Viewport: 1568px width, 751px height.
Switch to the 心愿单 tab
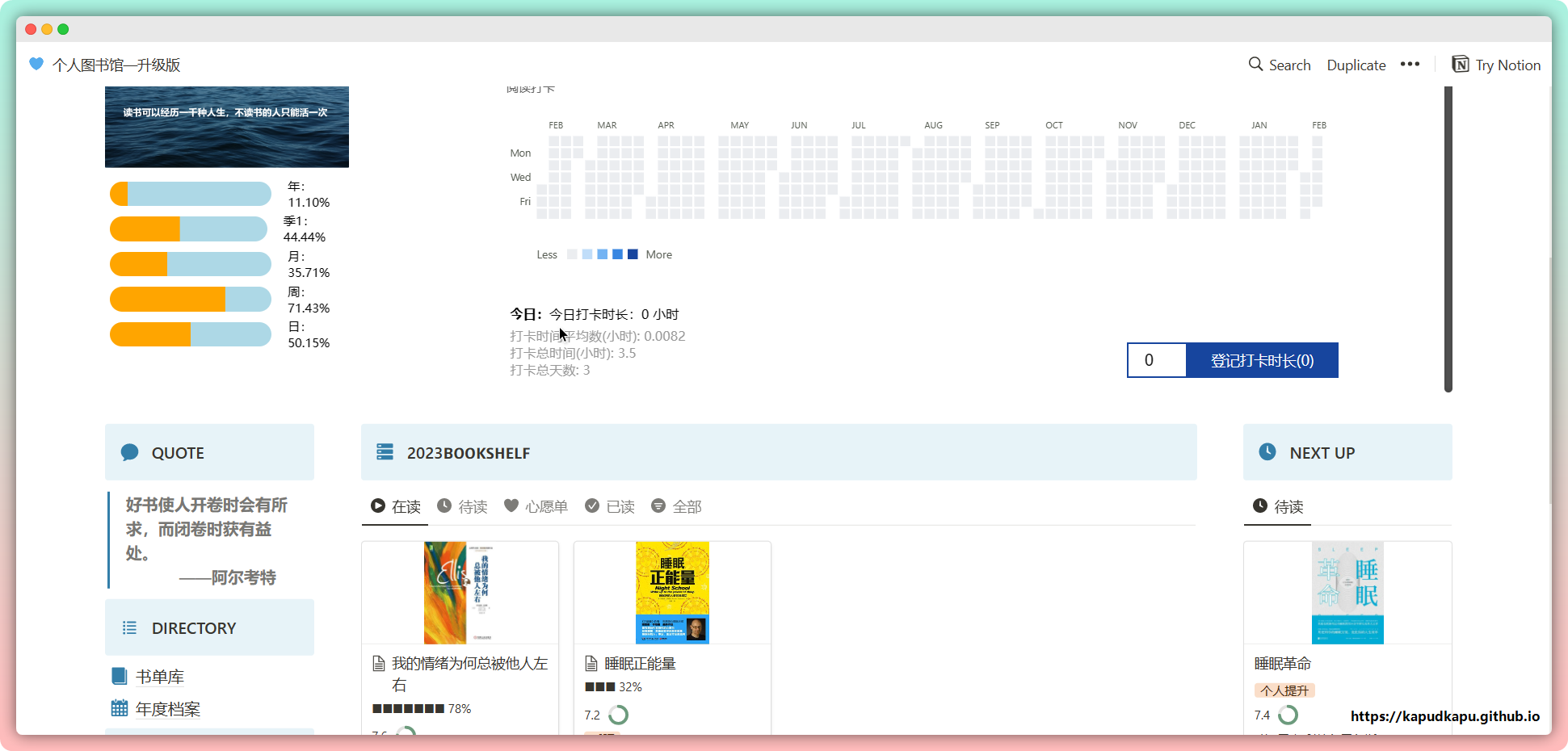click(x=536, y=506)
